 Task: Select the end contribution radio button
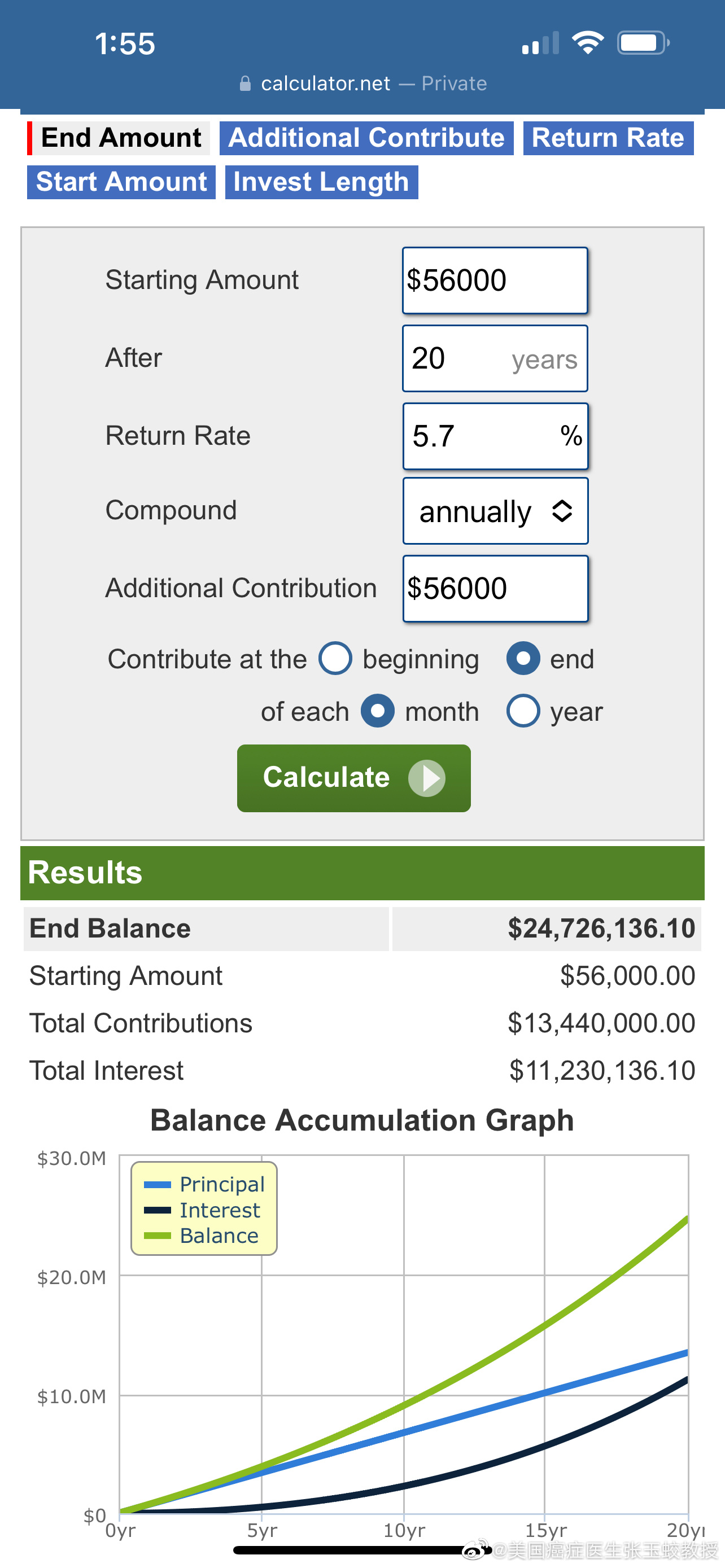click(523, 659)
